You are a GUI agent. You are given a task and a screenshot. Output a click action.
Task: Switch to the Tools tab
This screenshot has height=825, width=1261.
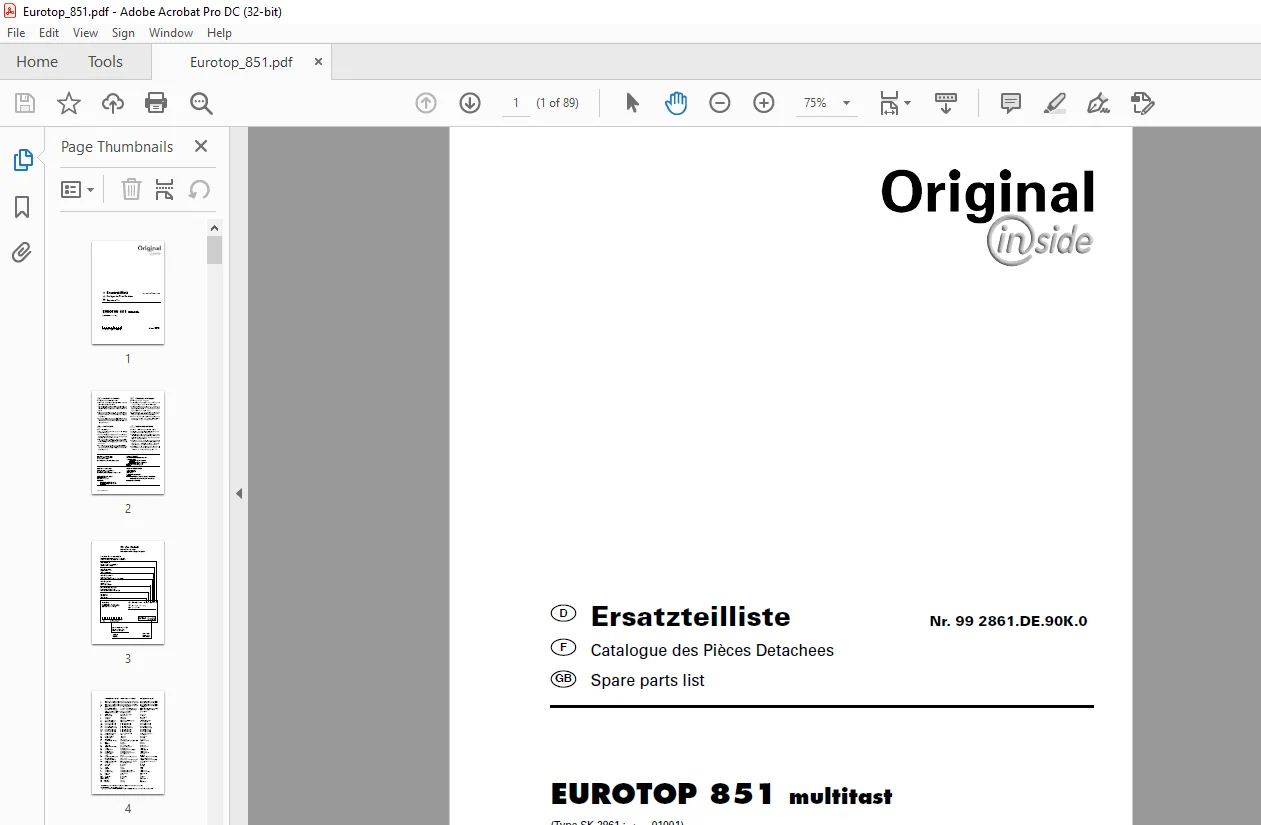[x=105, y=62]
